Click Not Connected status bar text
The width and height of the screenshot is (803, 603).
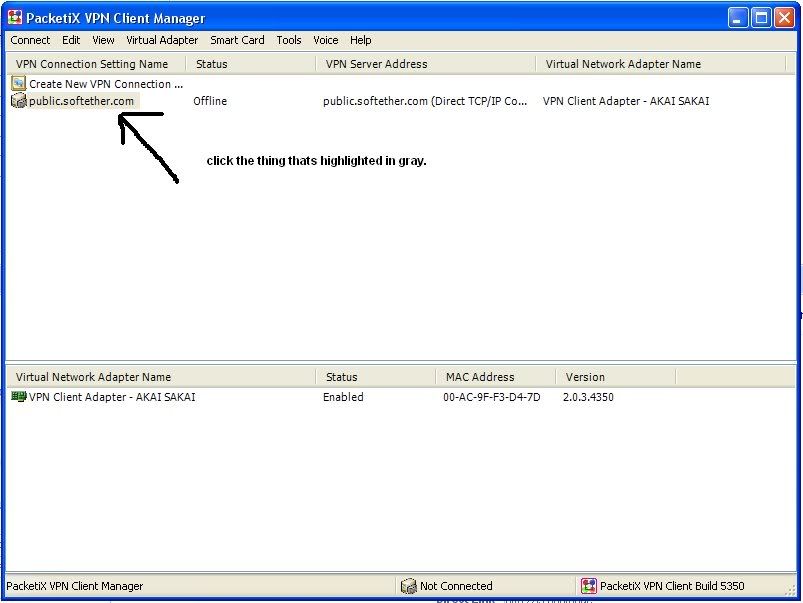pyautogui.click(x=456, y=586)
